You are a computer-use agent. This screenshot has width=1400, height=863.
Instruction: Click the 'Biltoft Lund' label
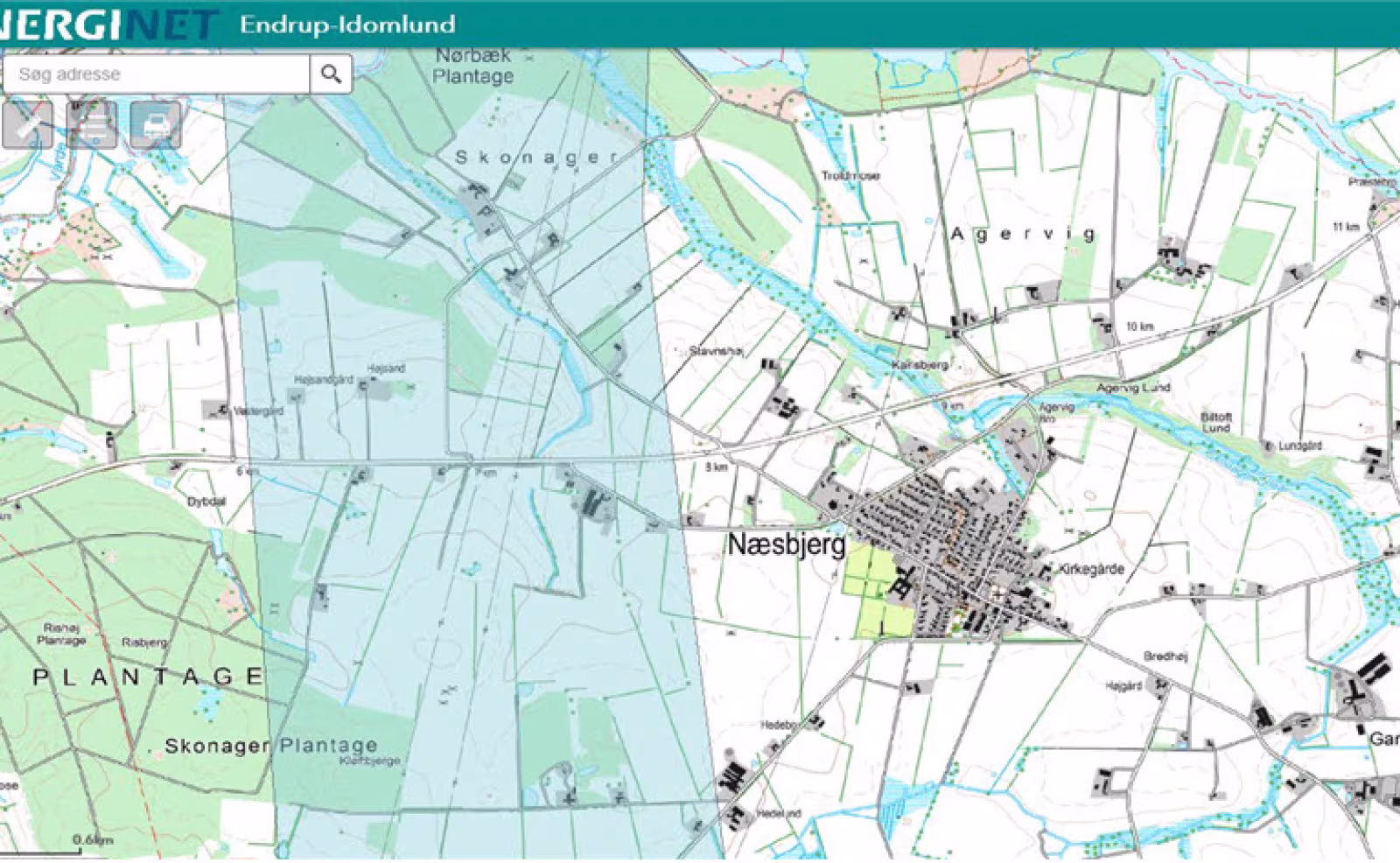[1216, 423]
